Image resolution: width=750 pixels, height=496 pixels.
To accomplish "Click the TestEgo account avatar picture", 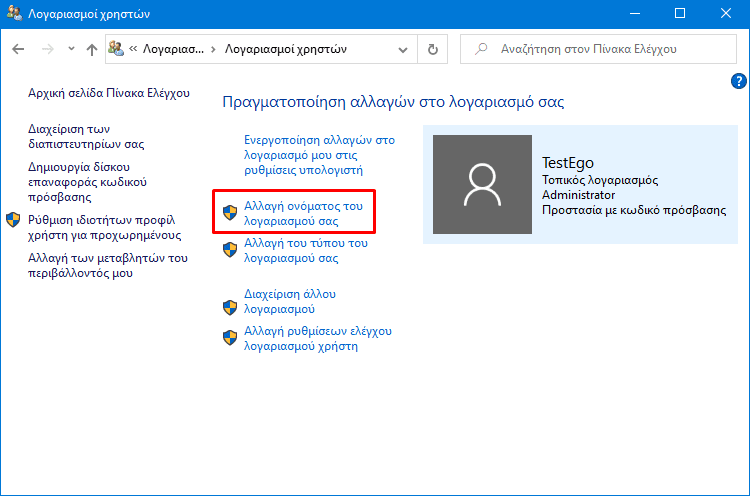I will [482, 184].
